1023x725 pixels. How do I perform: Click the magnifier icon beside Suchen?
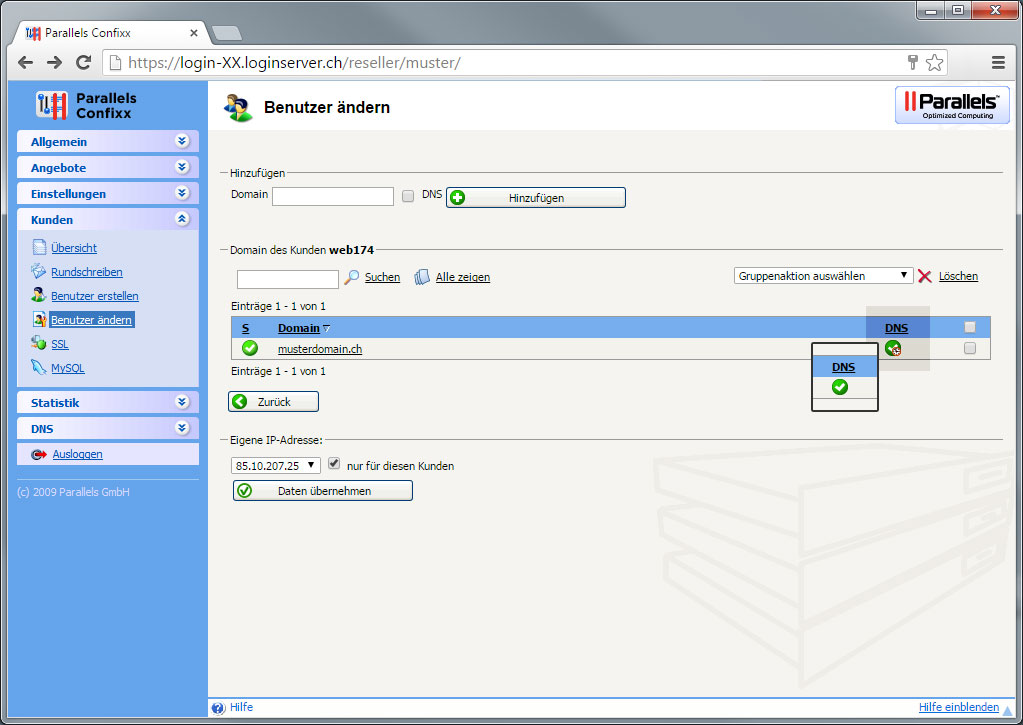(352, 277)
